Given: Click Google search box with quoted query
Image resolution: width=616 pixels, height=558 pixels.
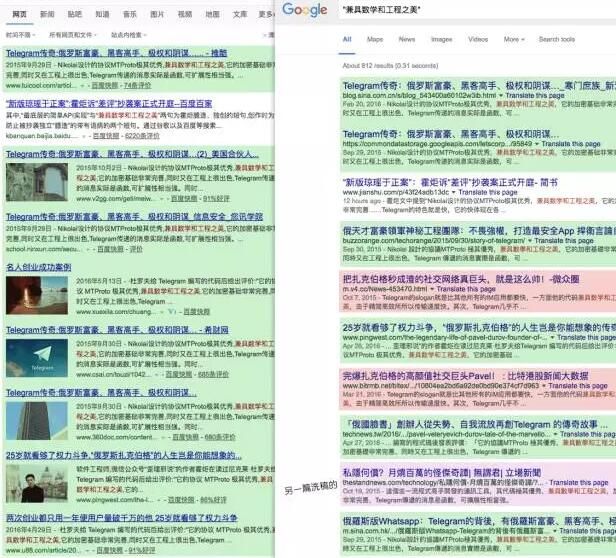Looking at the screenshot, I should tap(477, 10).
